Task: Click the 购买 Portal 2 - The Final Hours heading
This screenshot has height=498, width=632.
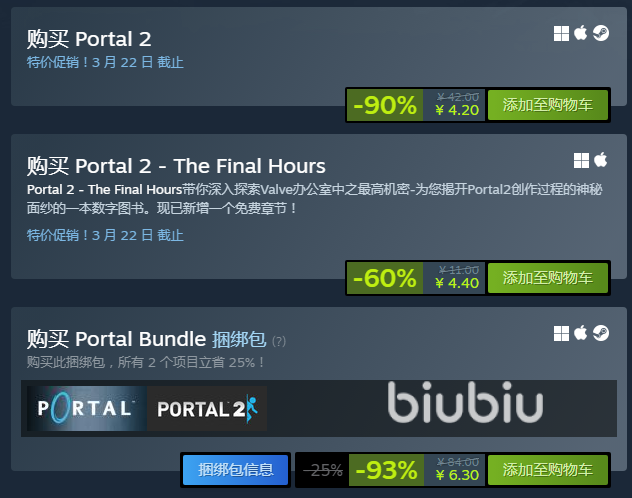Action: pyautogui.click(x=176, y=166)
